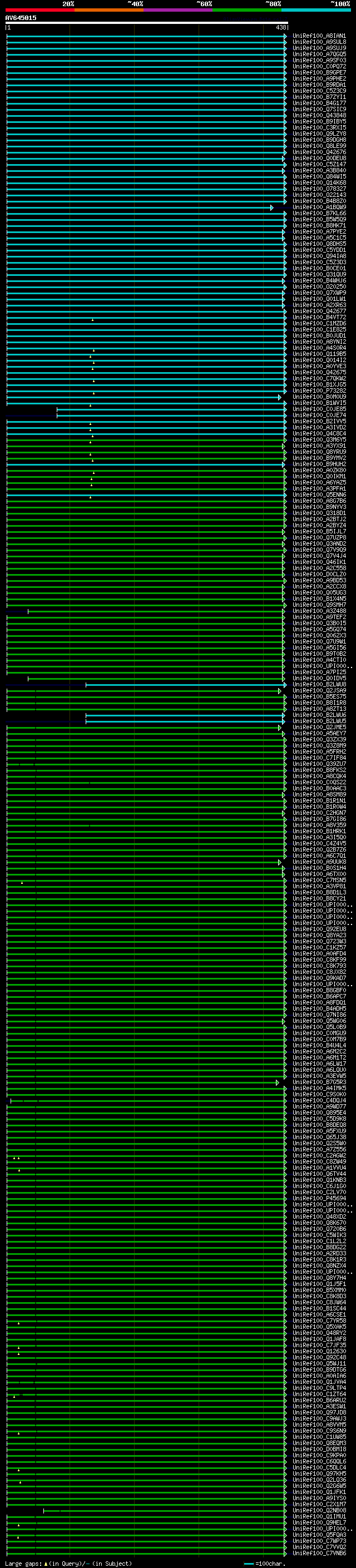Select hit label UniRef100_B4G177

[319, 103]
